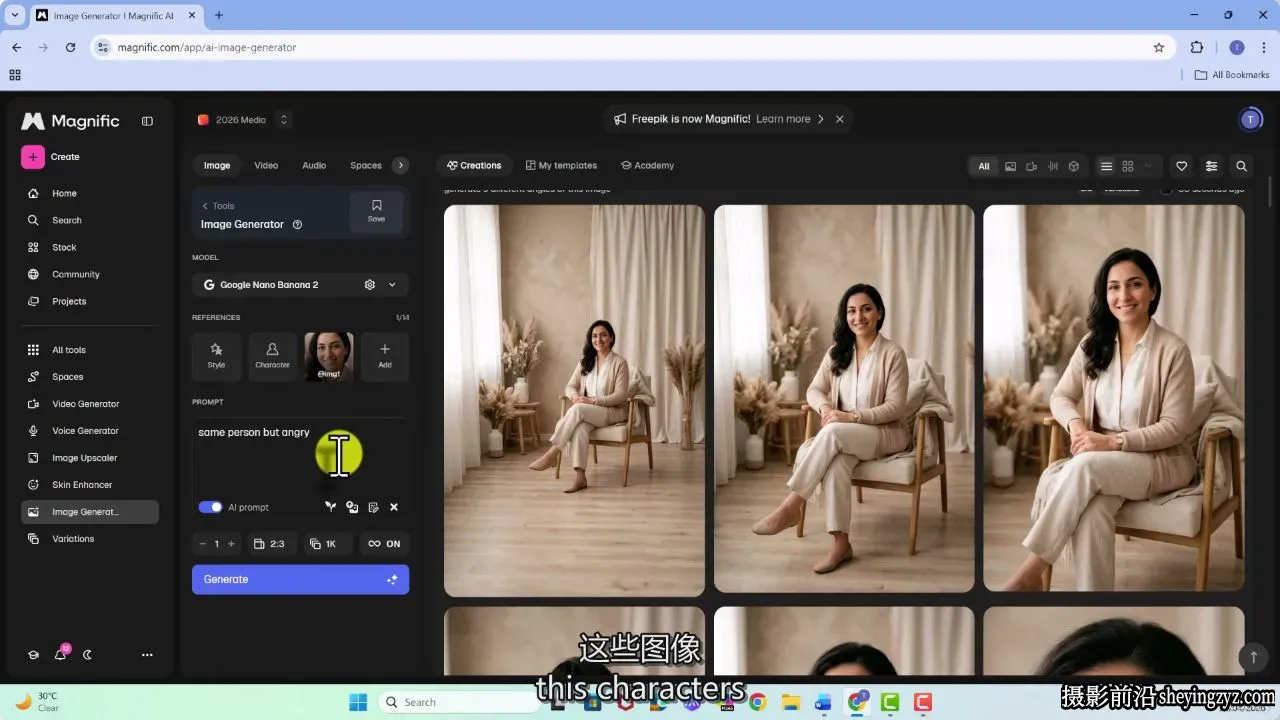Switch to the Audio tab
The height and width of the screenshot is (720, 1280).
click(314, 166)
